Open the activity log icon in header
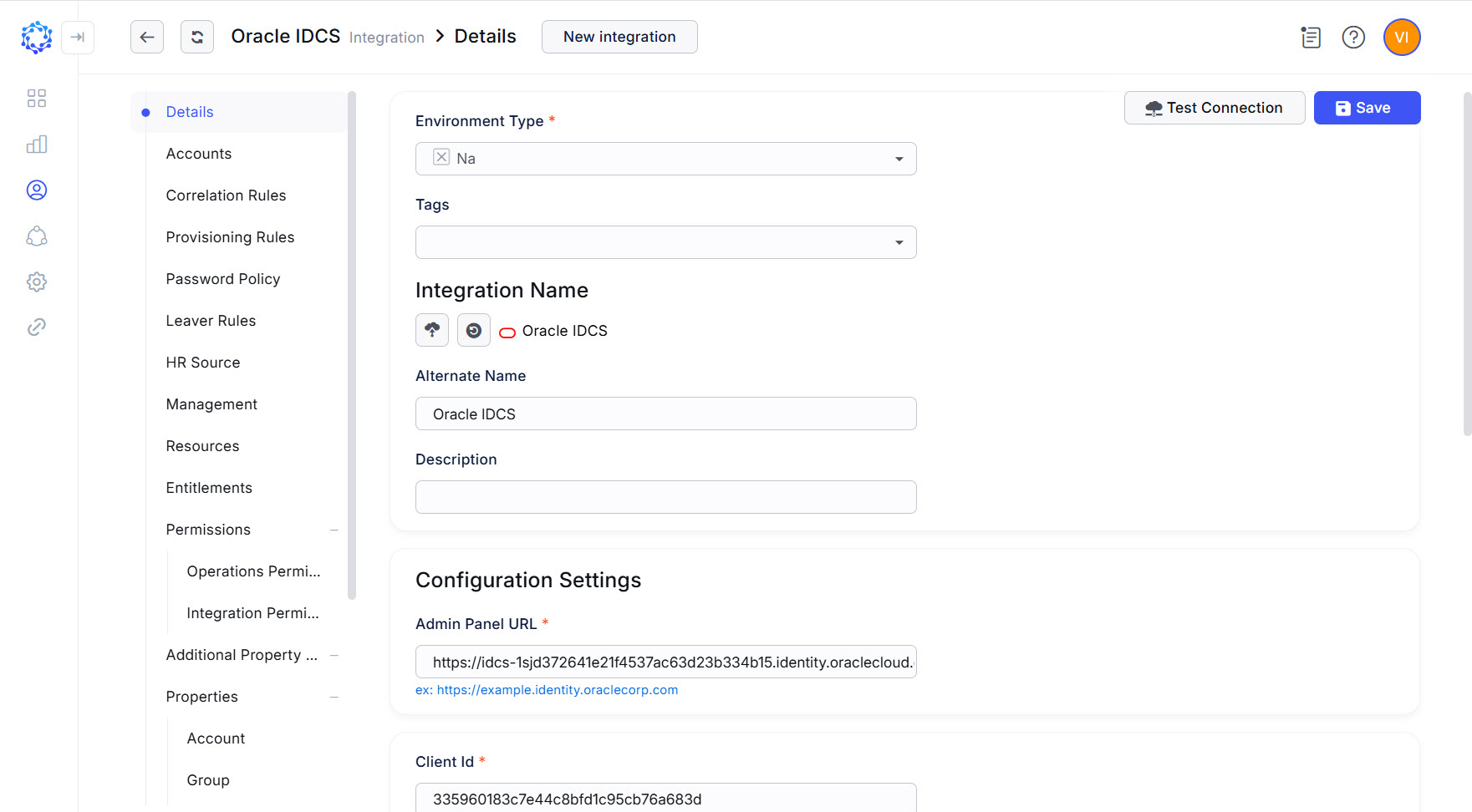This screenshot has width=1472, height=812. [1310, 38]
